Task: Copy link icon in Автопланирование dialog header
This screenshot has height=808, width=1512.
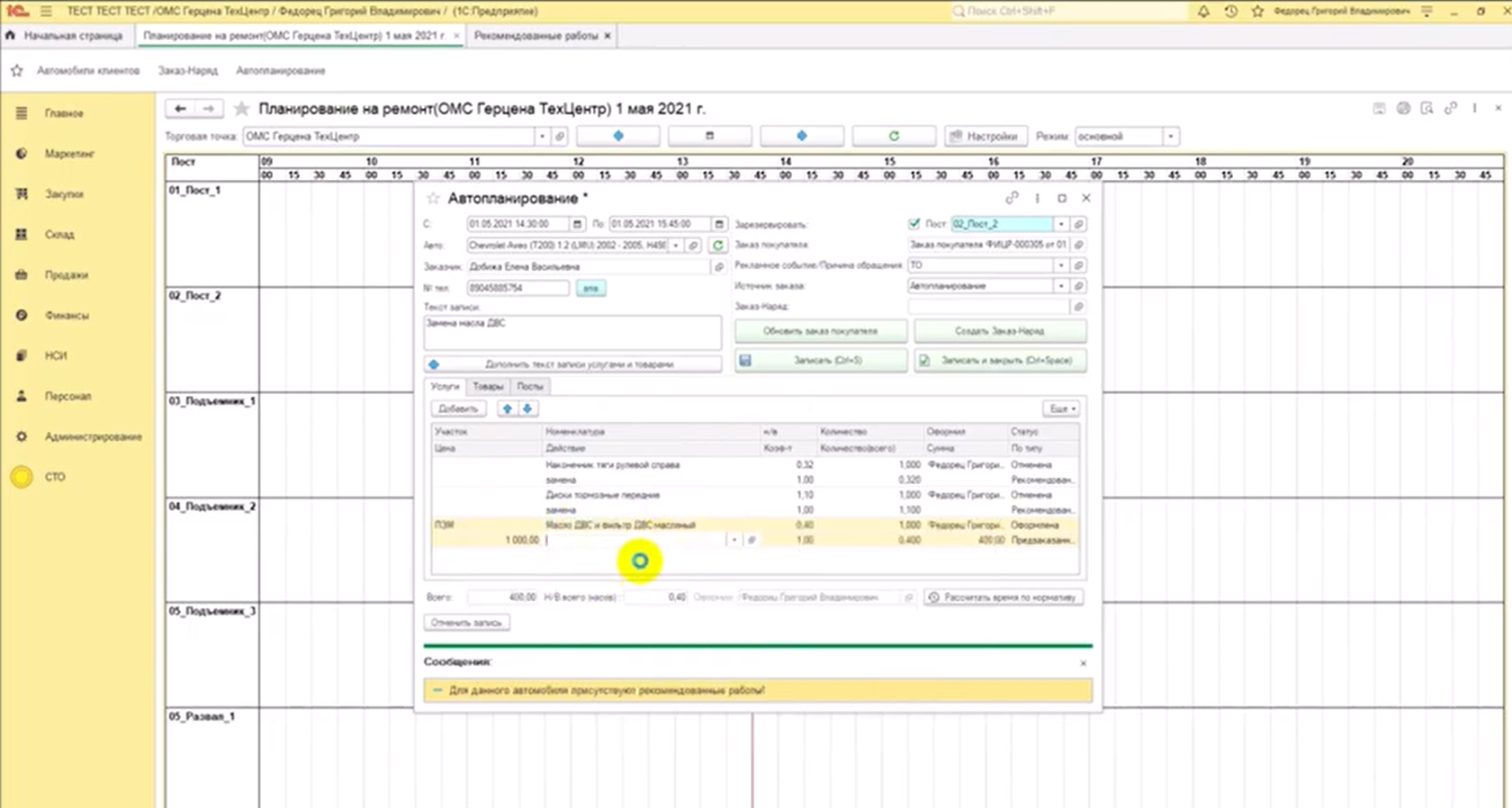Action: point(1012,198)
